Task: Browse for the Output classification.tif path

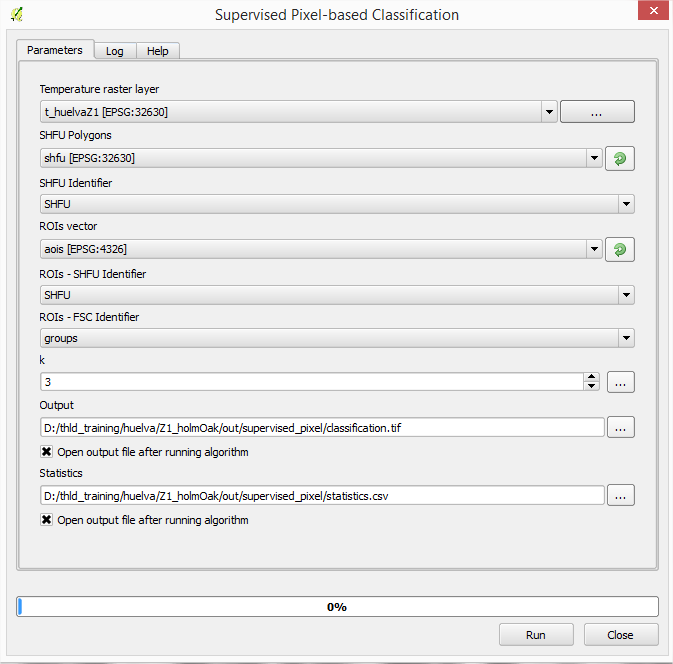Action: (x=620, y=427)
